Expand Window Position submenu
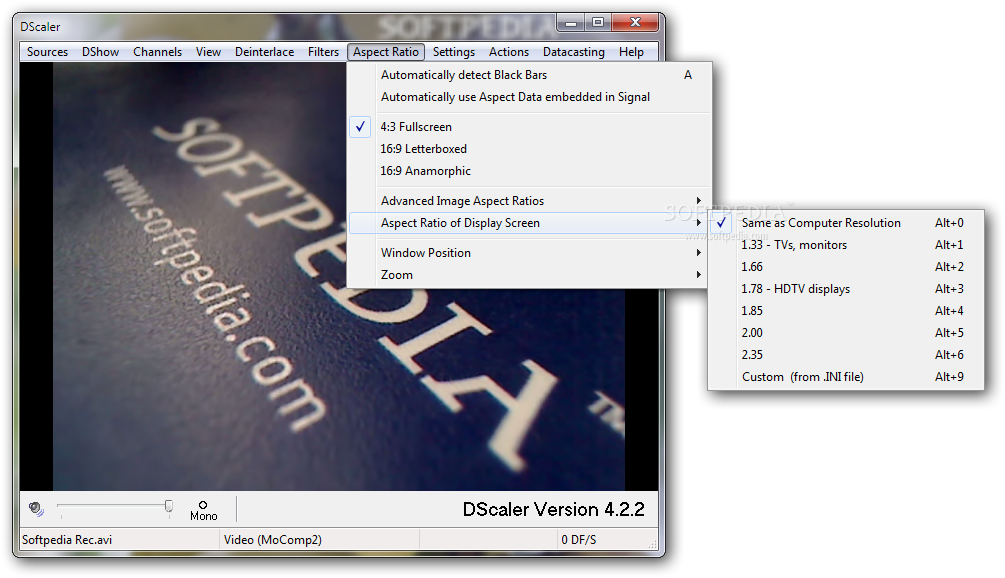The height and width of the screenshot is (578, 1005). click(529, 252)
